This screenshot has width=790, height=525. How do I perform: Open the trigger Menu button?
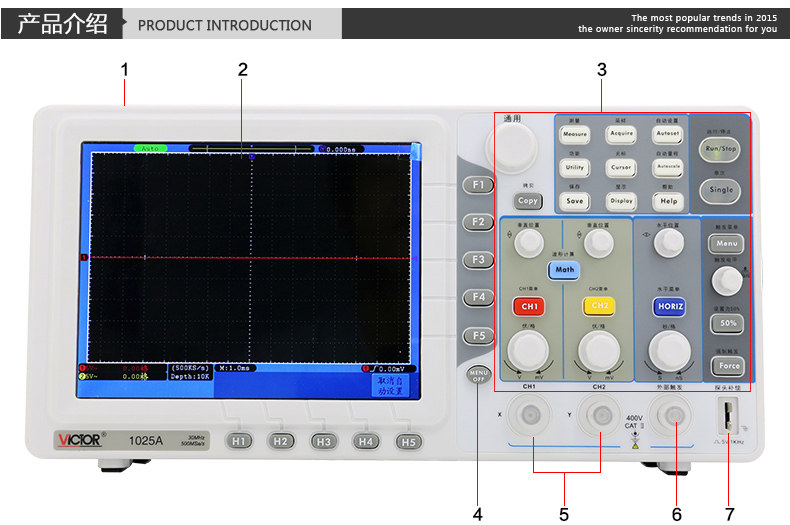pos(727,244)
